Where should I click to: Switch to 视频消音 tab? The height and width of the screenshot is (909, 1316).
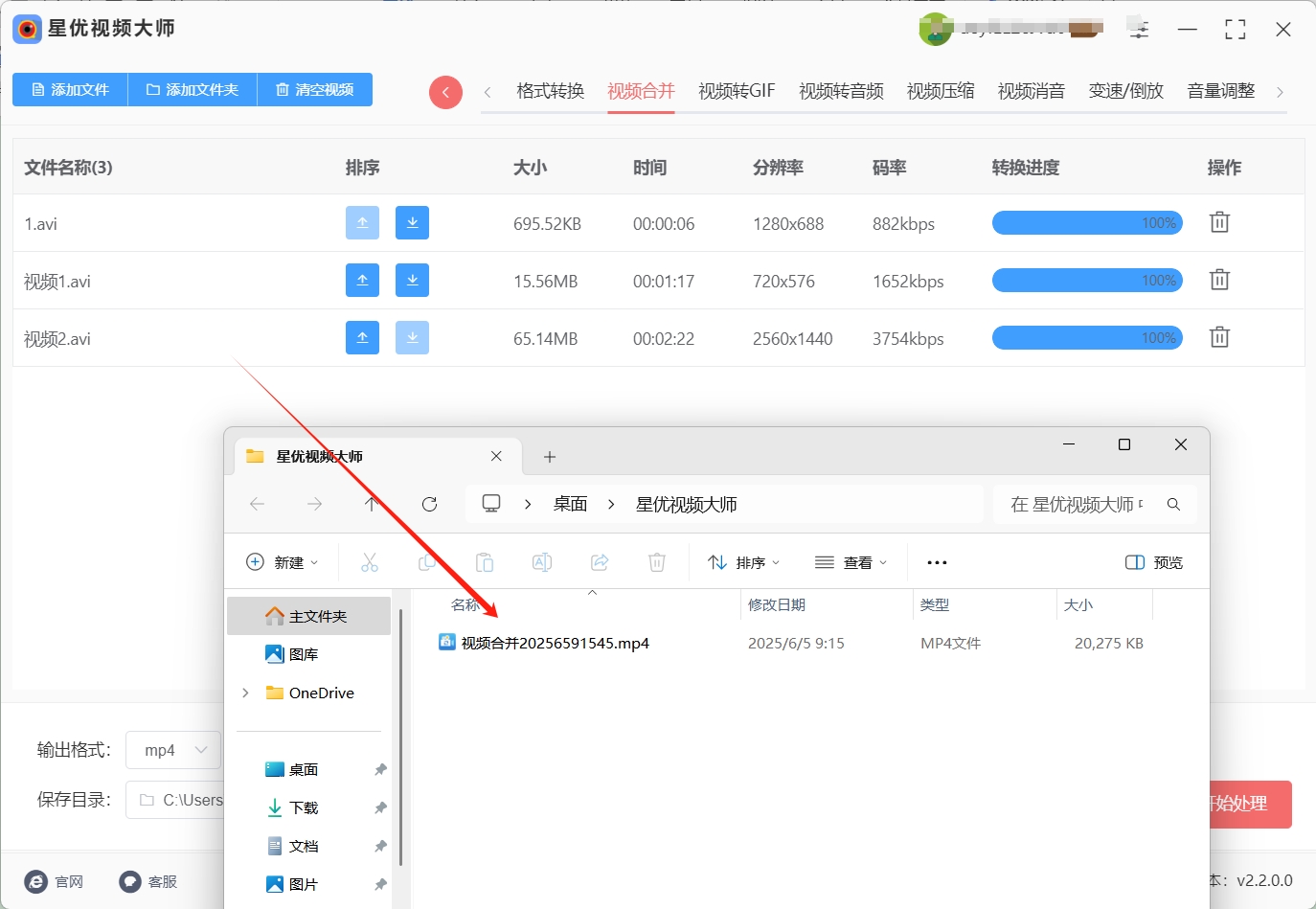[x=1032, y=91]
